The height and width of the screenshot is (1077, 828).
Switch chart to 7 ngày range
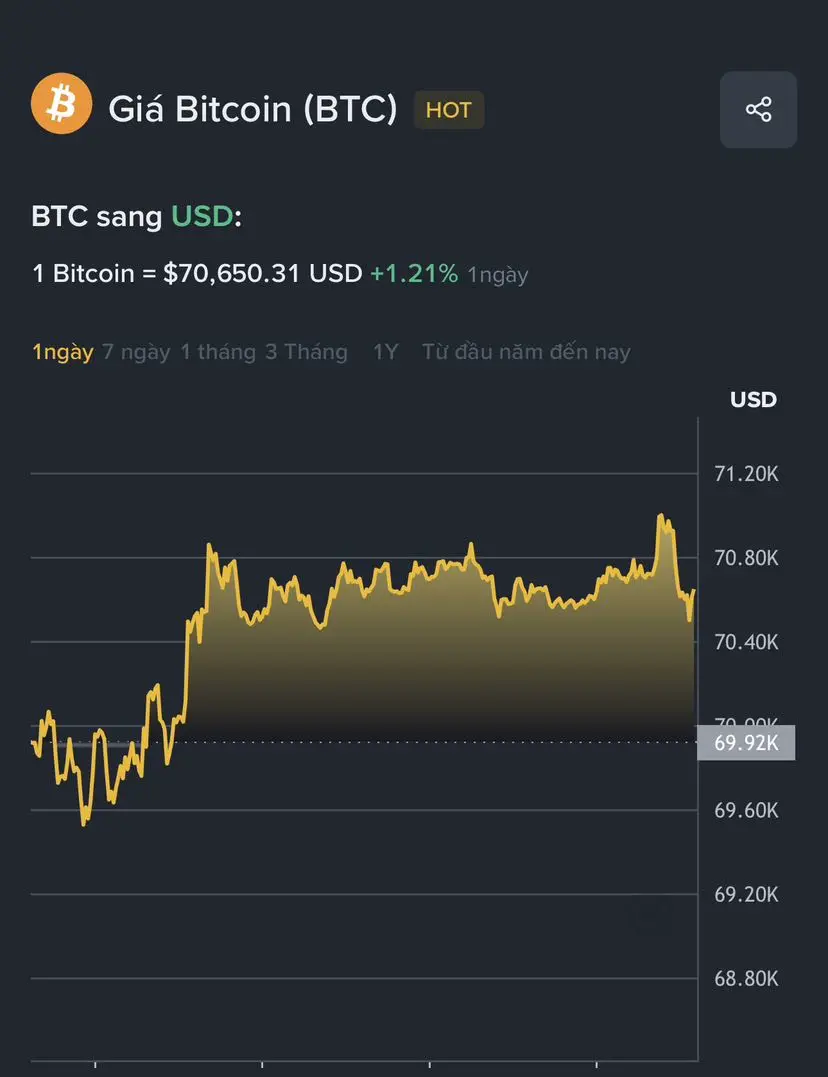[136, 352]
